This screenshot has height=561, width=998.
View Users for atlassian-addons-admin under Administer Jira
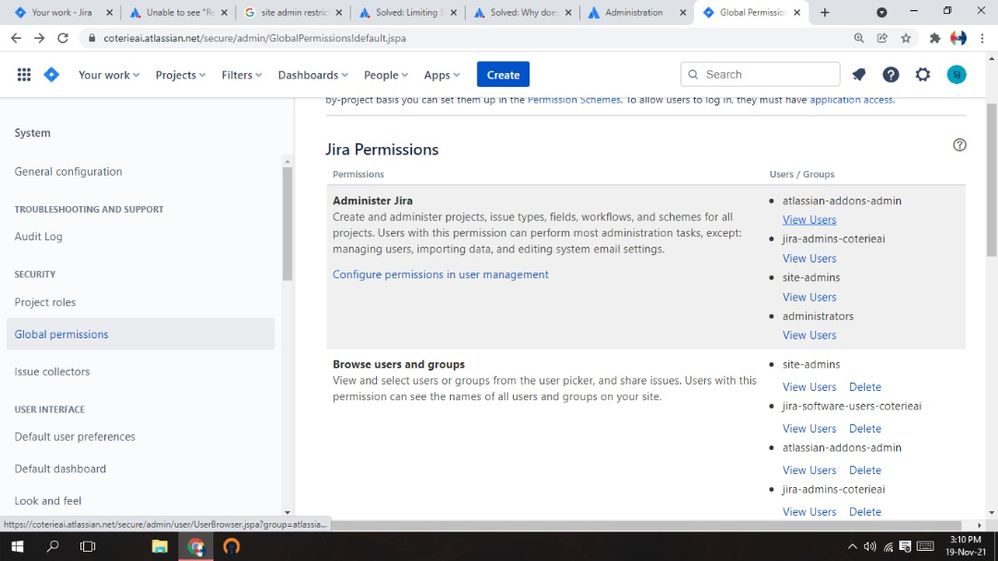click(809, 220)
